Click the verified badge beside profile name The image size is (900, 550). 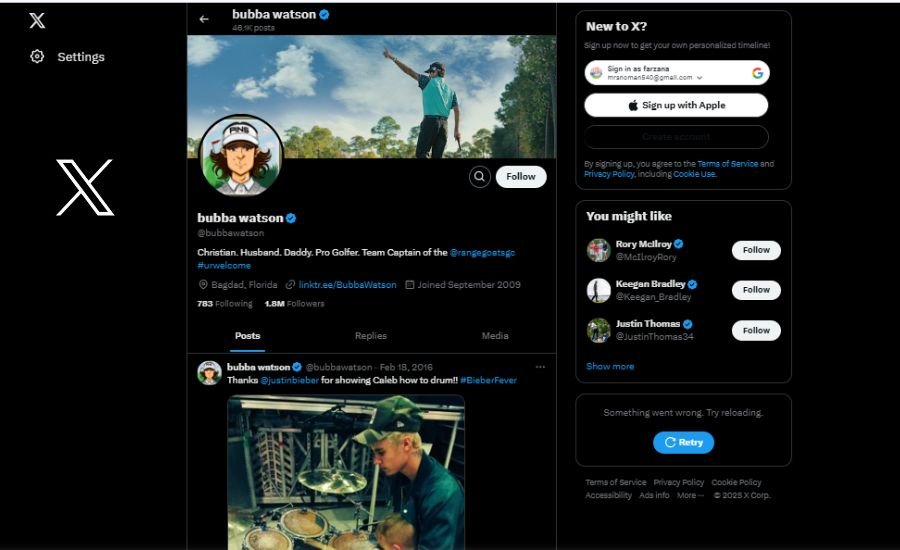click(x=291, y=218)
